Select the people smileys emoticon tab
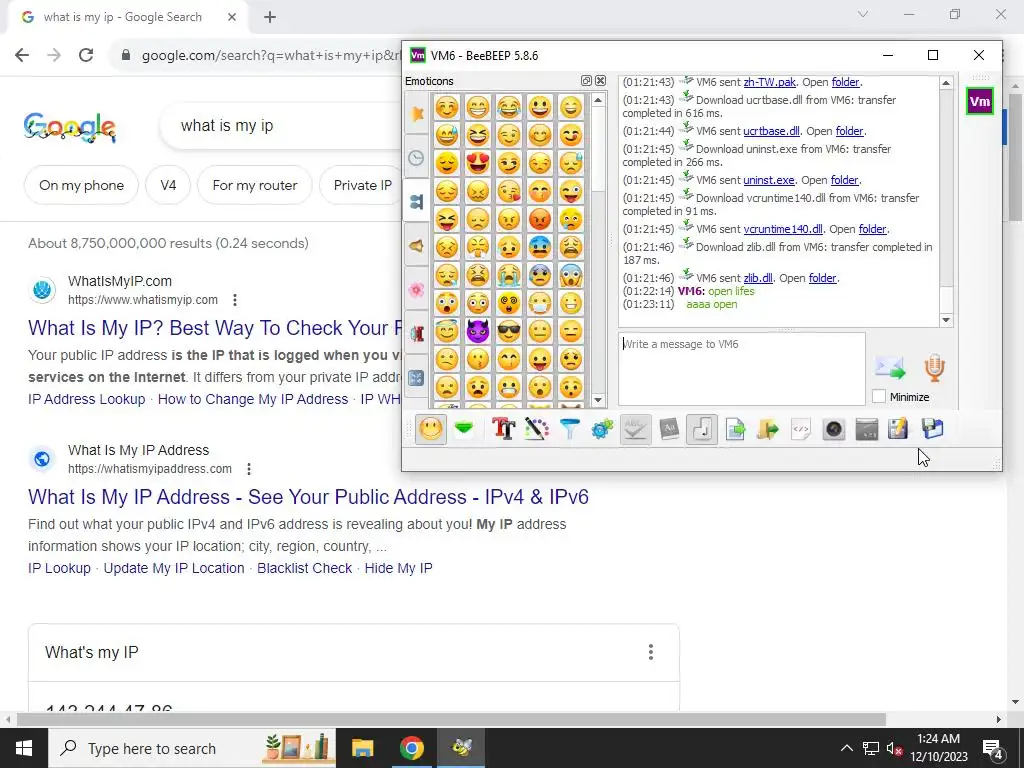This screenshot has width=1024, height=768. tap(417, 201)
